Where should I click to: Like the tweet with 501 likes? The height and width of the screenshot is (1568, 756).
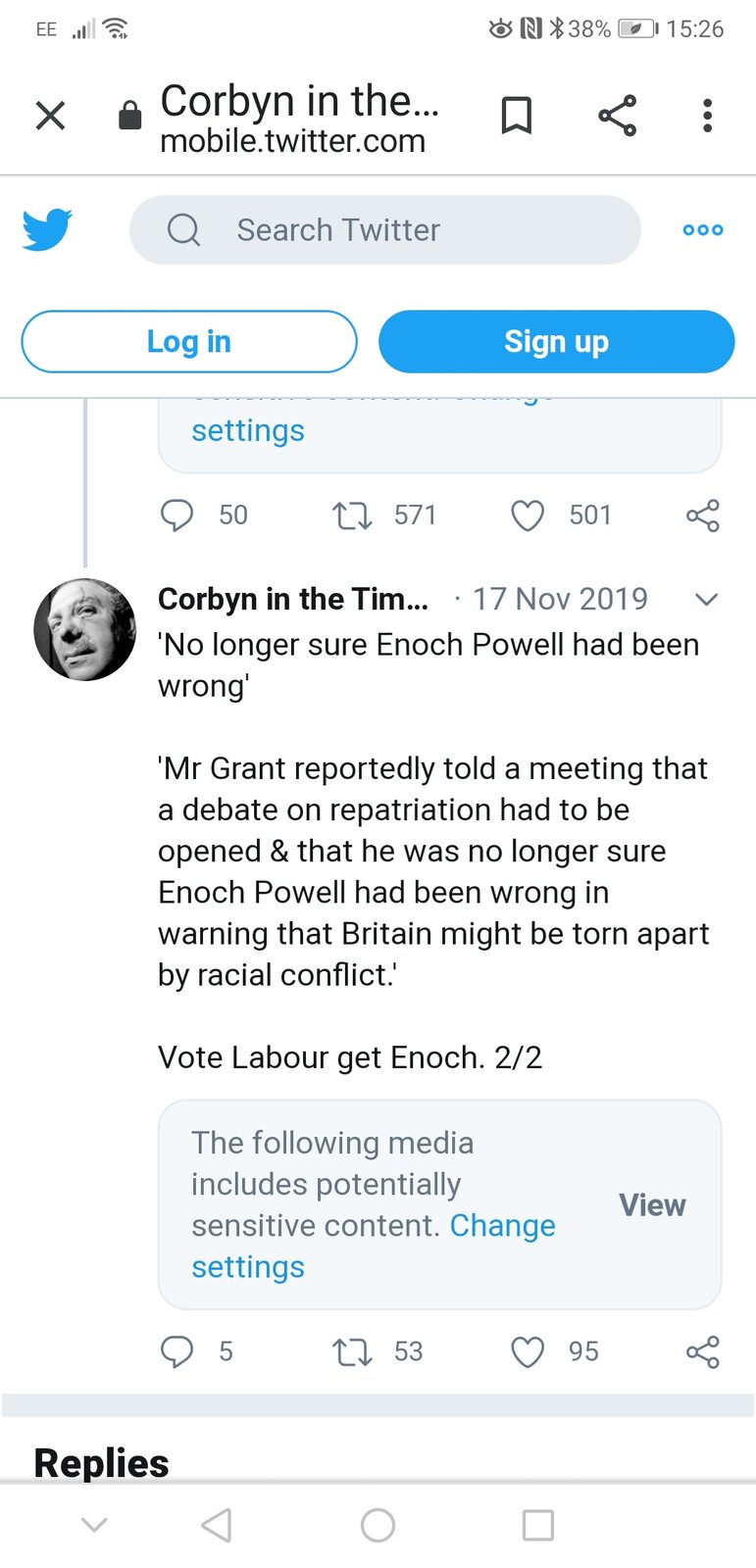point(528,515)
